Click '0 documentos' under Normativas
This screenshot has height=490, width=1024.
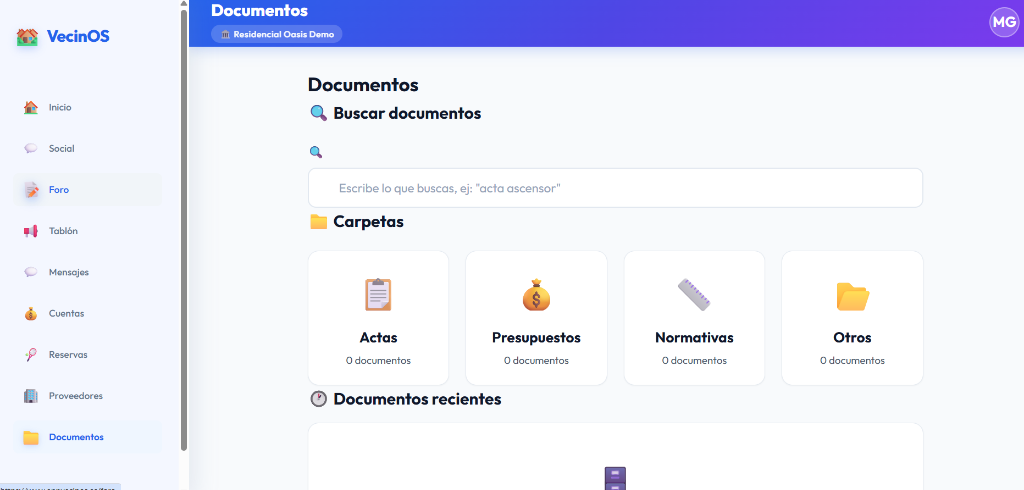point(694,361)
